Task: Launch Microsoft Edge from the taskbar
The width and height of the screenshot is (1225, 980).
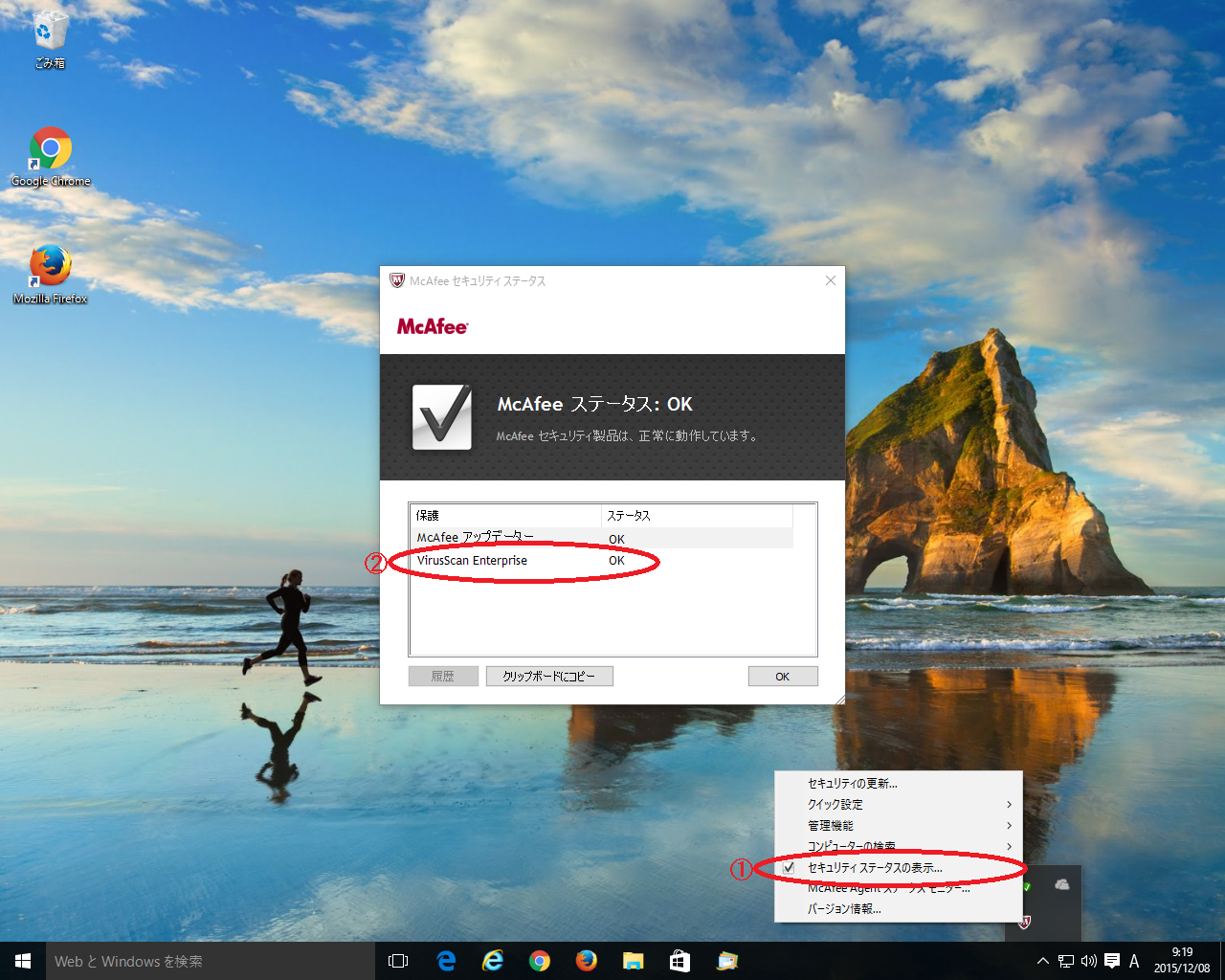Action: pos(446,961)
